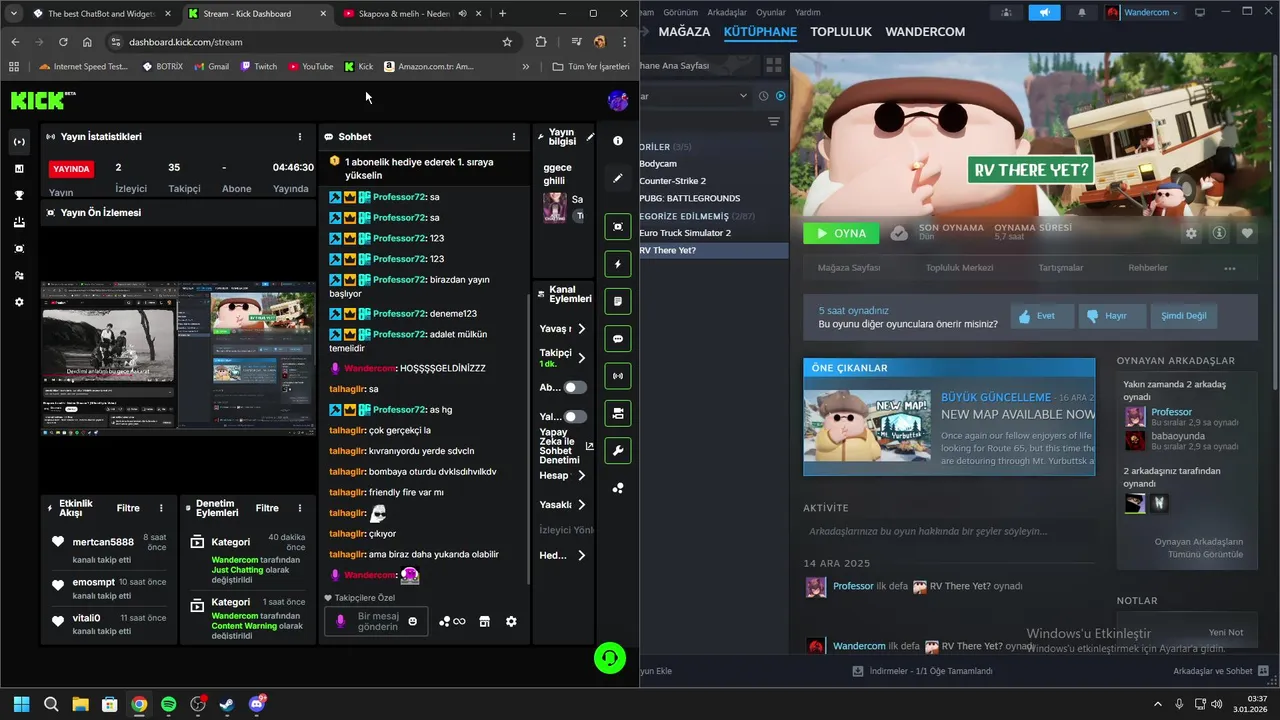Add RV There Yet? to favorites with heart
Viewport: 1280px width, 720px height.
point(1247,233)
